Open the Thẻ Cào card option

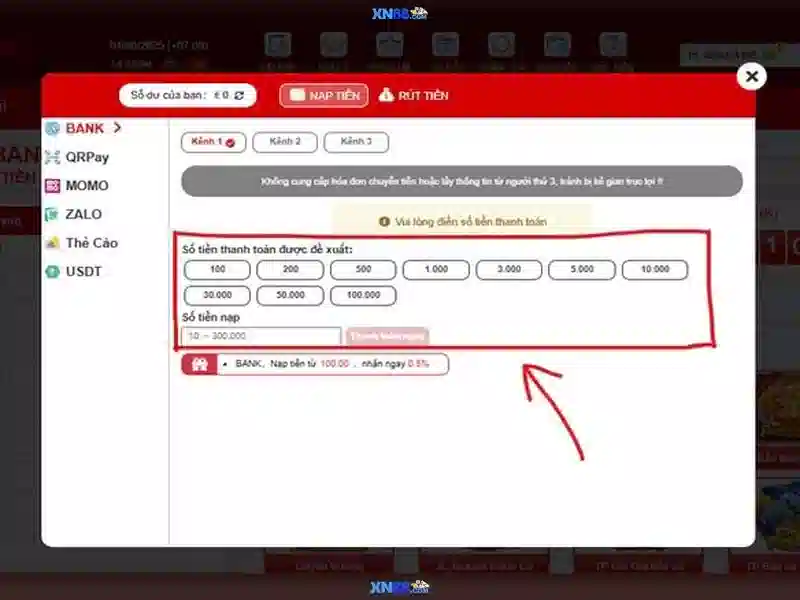tap(53, 243)
